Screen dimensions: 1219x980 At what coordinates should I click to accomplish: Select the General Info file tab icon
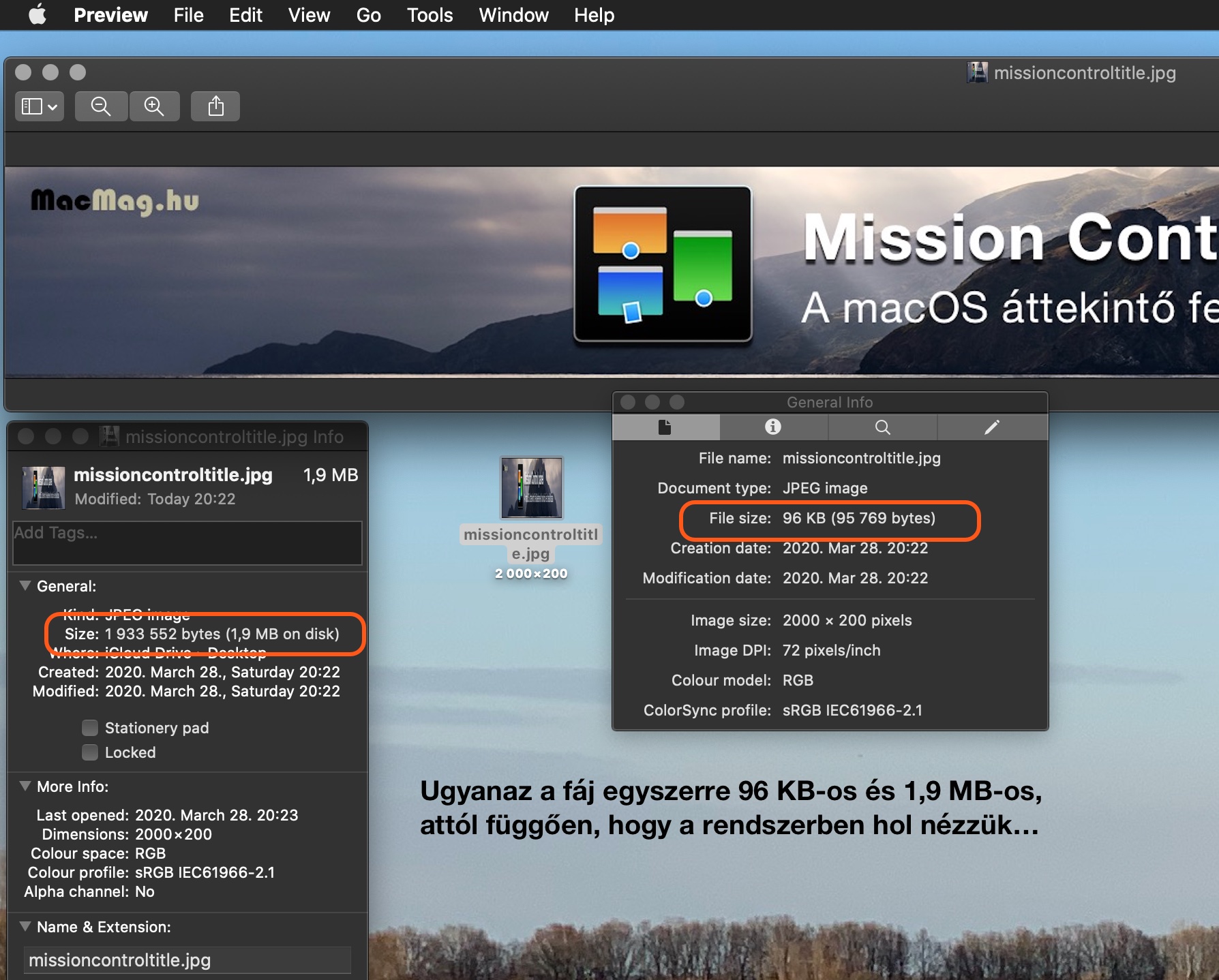coord(665,427)
